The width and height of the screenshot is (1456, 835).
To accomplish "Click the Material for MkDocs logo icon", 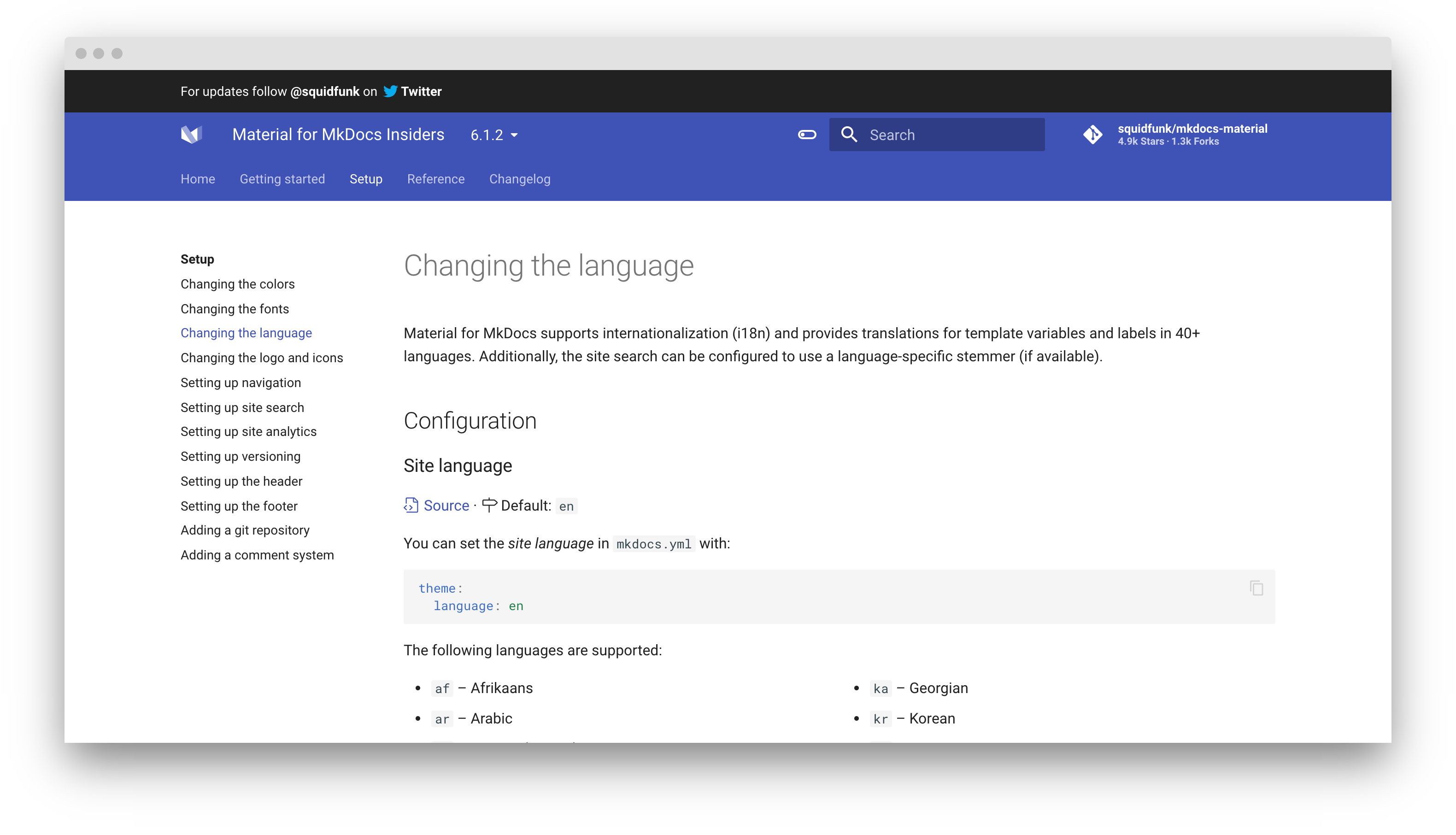I will tap(192, 135).
